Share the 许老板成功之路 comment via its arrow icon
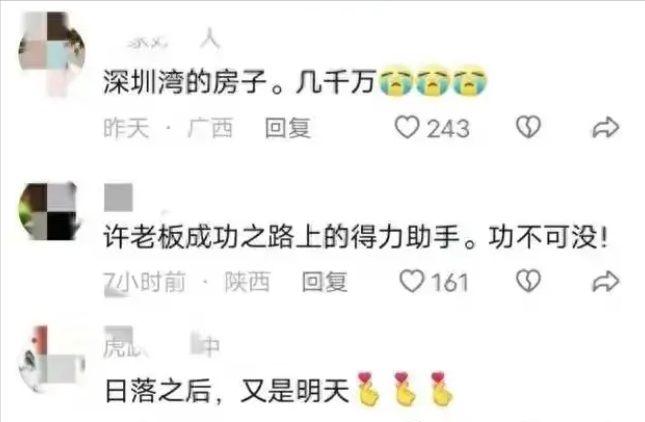Image resolution: width=645 pixels, height=422 pixels. point(606,282)
